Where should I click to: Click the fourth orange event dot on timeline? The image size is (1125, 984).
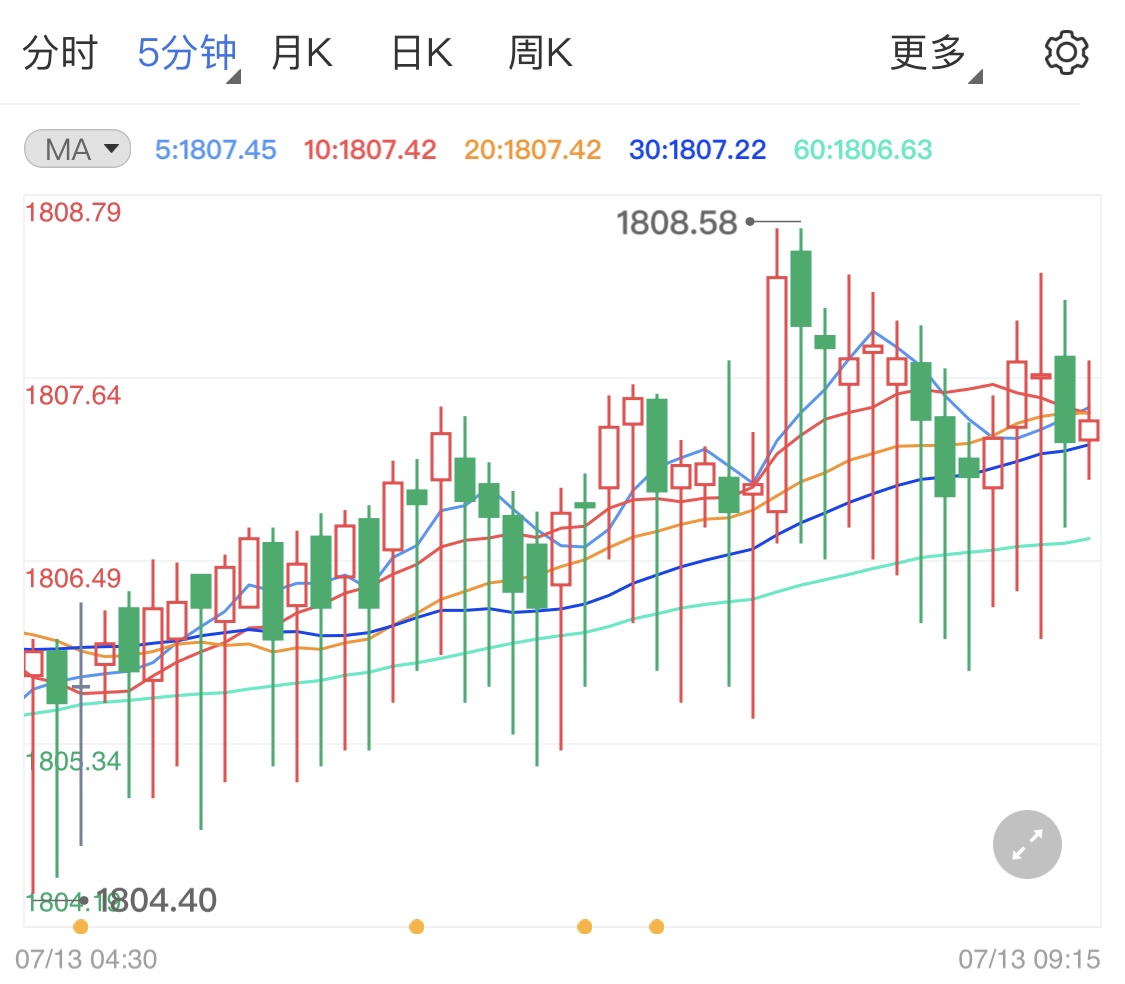tap(656, 927)
